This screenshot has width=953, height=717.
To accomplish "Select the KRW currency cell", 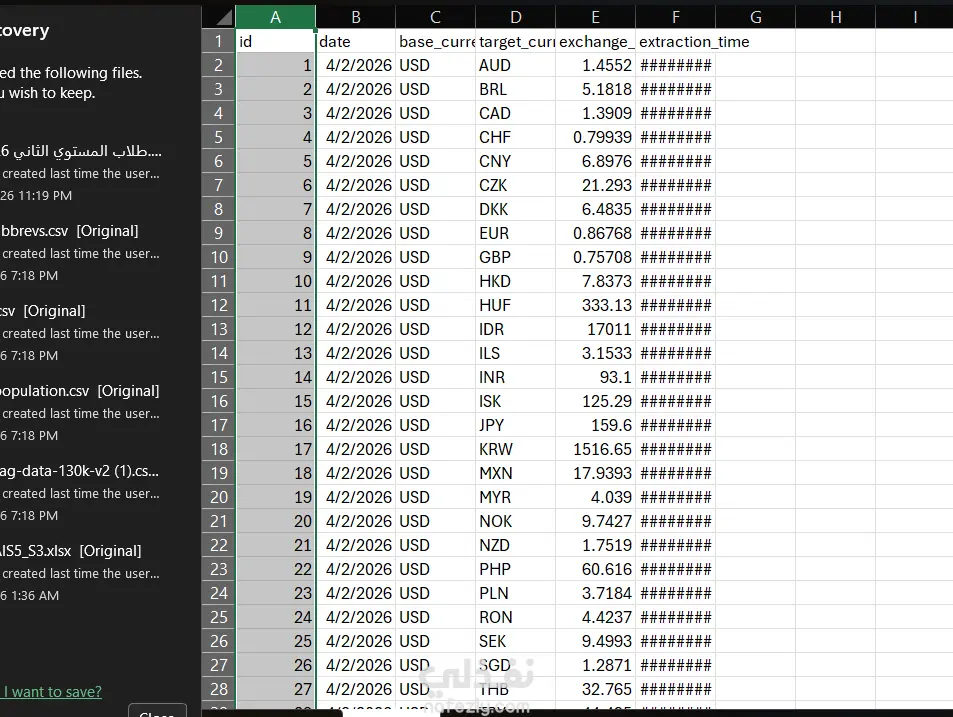I will pos(515,449).
